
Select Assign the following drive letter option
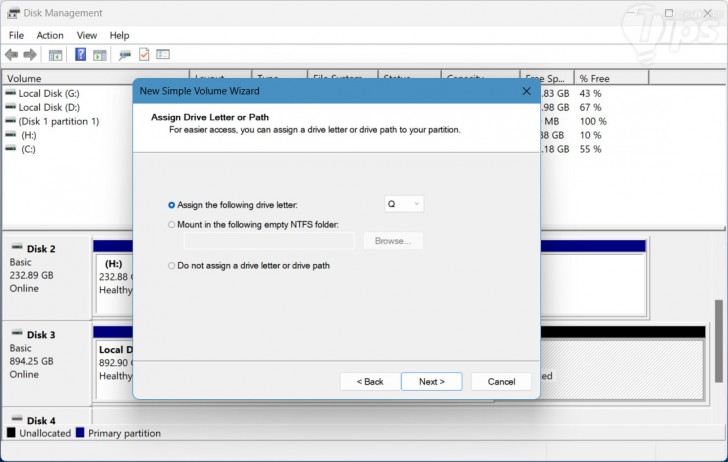tap(171, 205)
